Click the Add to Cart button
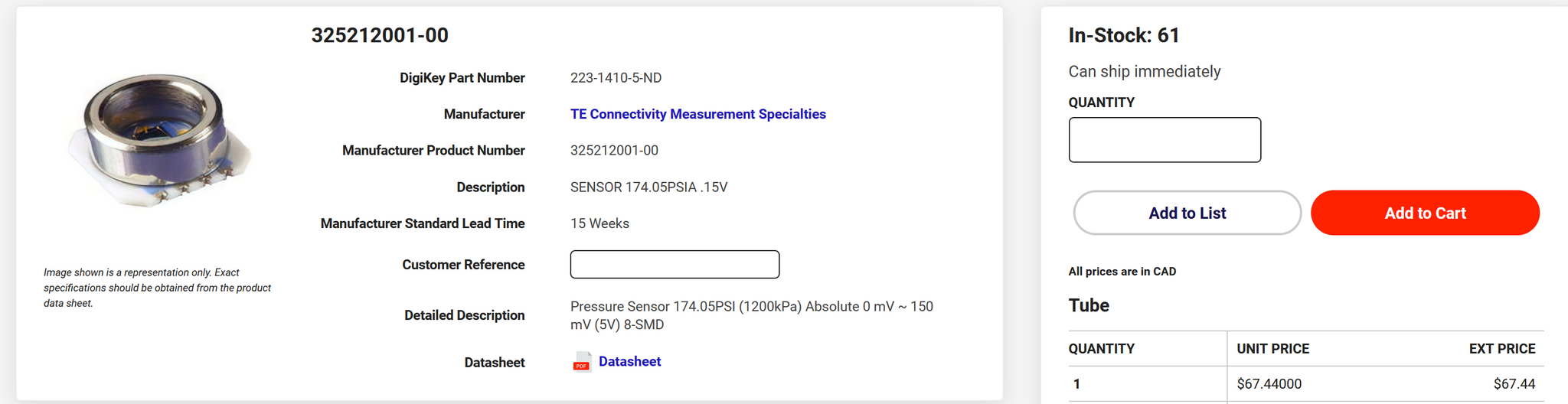 pos(1424,213)
